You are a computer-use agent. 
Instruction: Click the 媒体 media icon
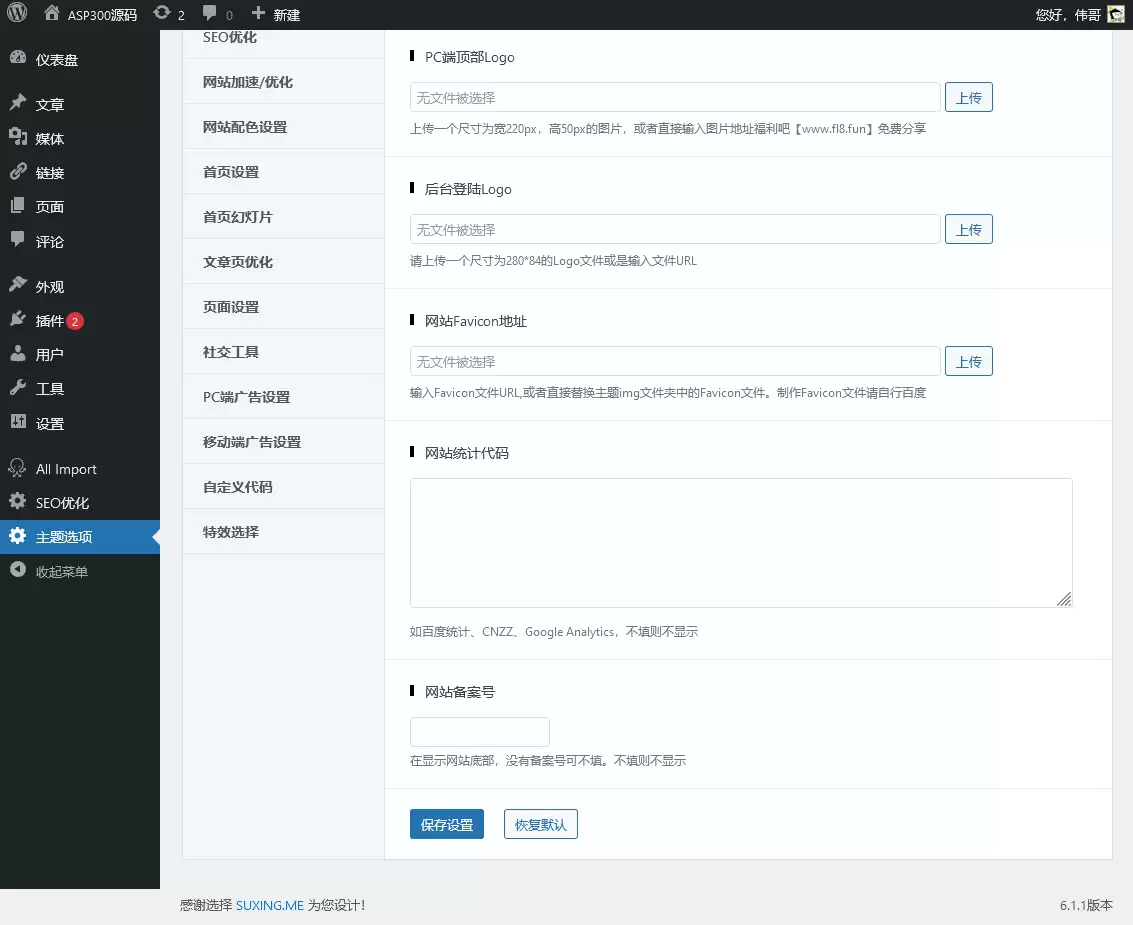click(x=18, y=137)
